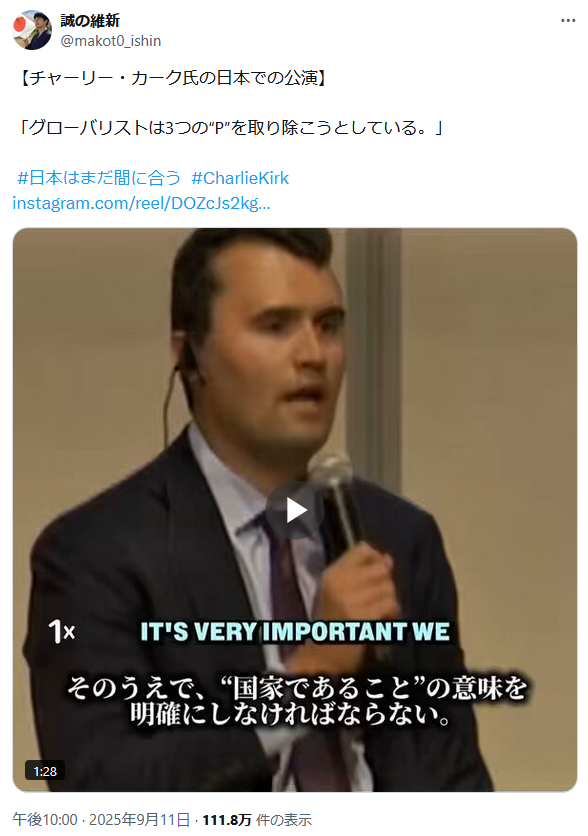Open the post timestamp 午後10:00 · 2025年9月11日

(101, 819)
